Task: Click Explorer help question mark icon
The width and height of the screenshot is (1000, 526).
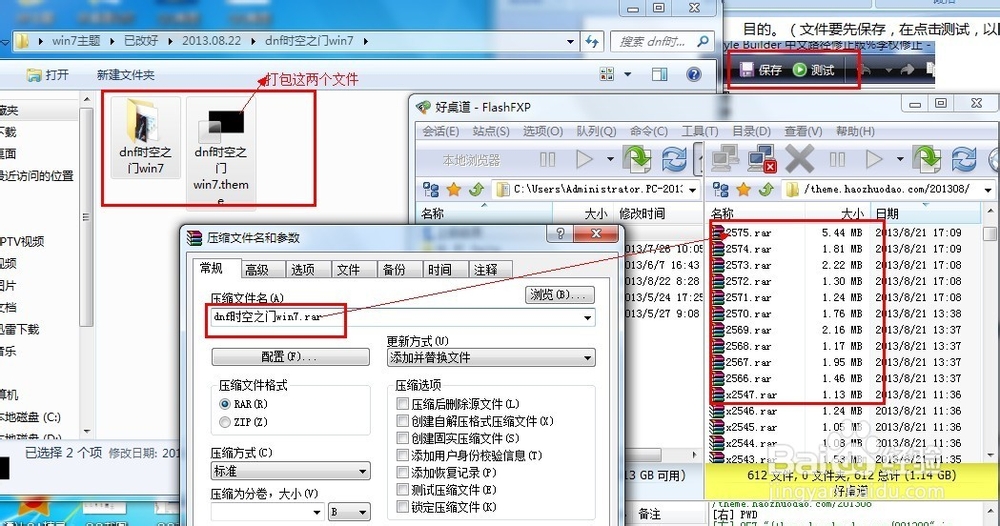Action: (693, 75)
